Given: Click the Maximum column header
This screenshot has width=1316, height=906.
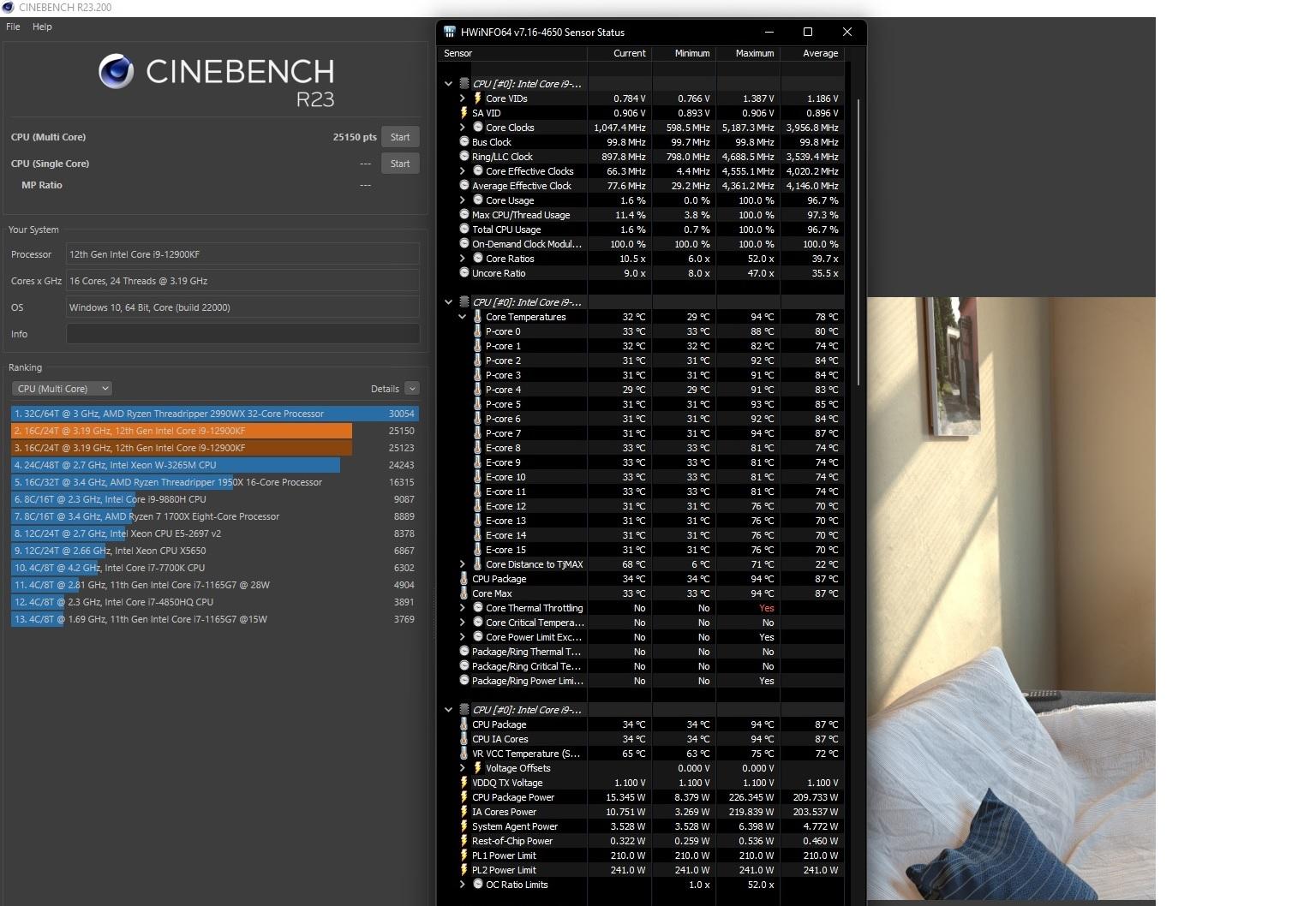Looking at the screenshot, I should (x=748, y=53).
